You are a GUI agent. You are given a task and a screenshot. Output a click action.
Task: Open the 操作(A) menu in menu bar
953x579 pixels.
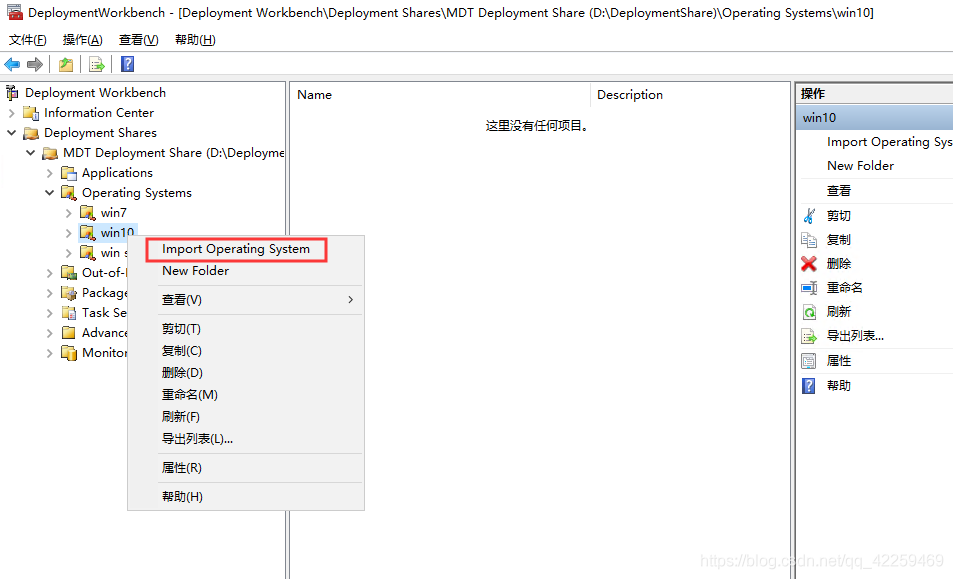(x=82, y=40)
